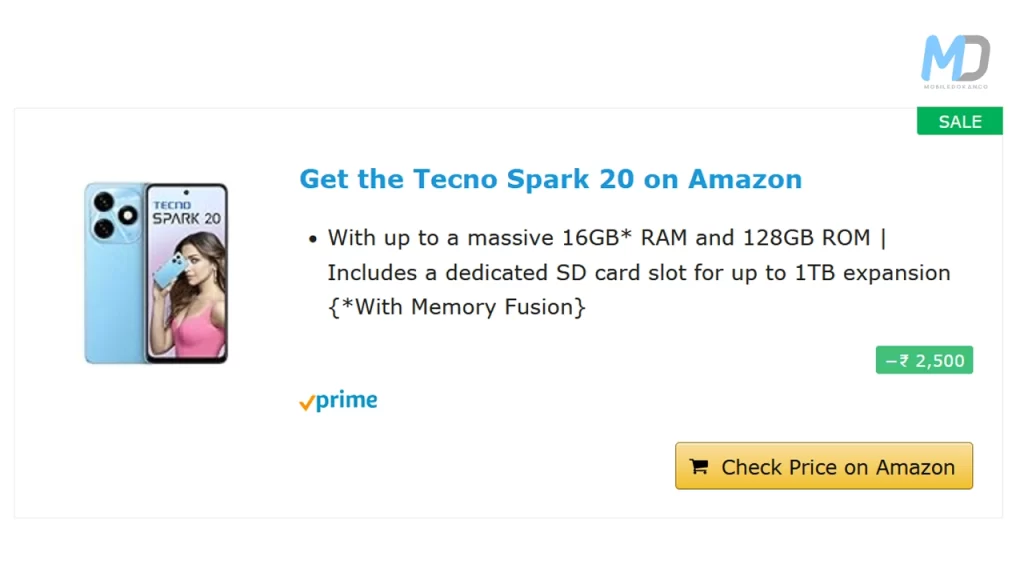Toggle the prime membership indicator

point(340,399)
